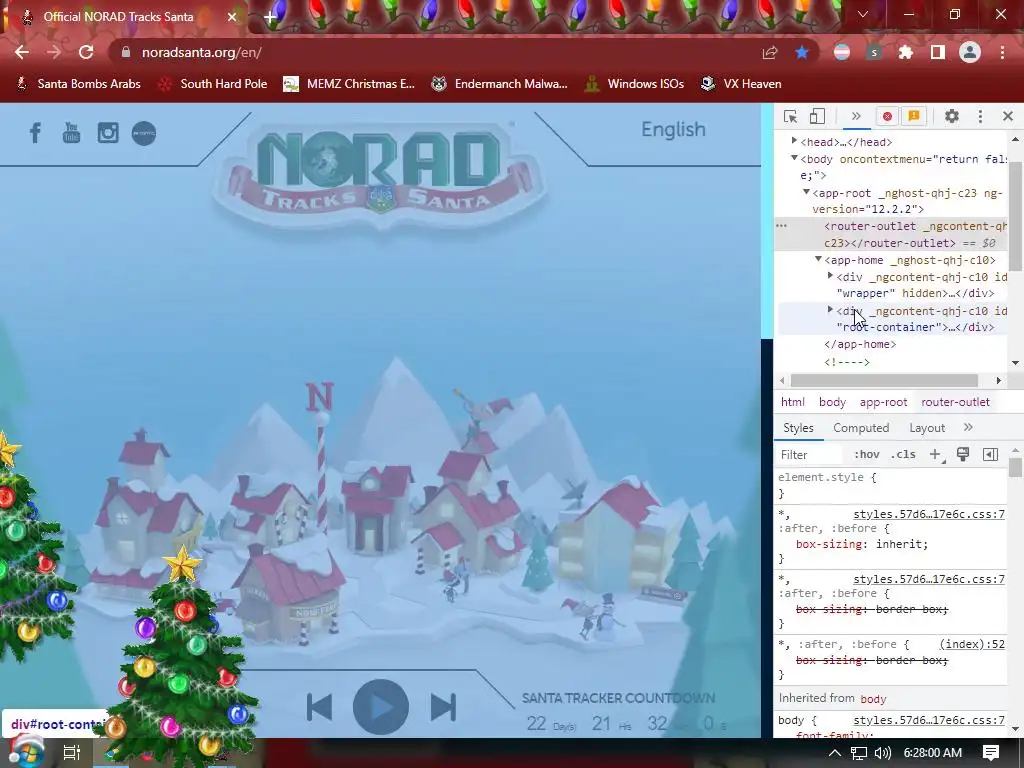1024x768 pixels.
Task: Reload the page with refresh icon
Action: (x=86, y=52)
